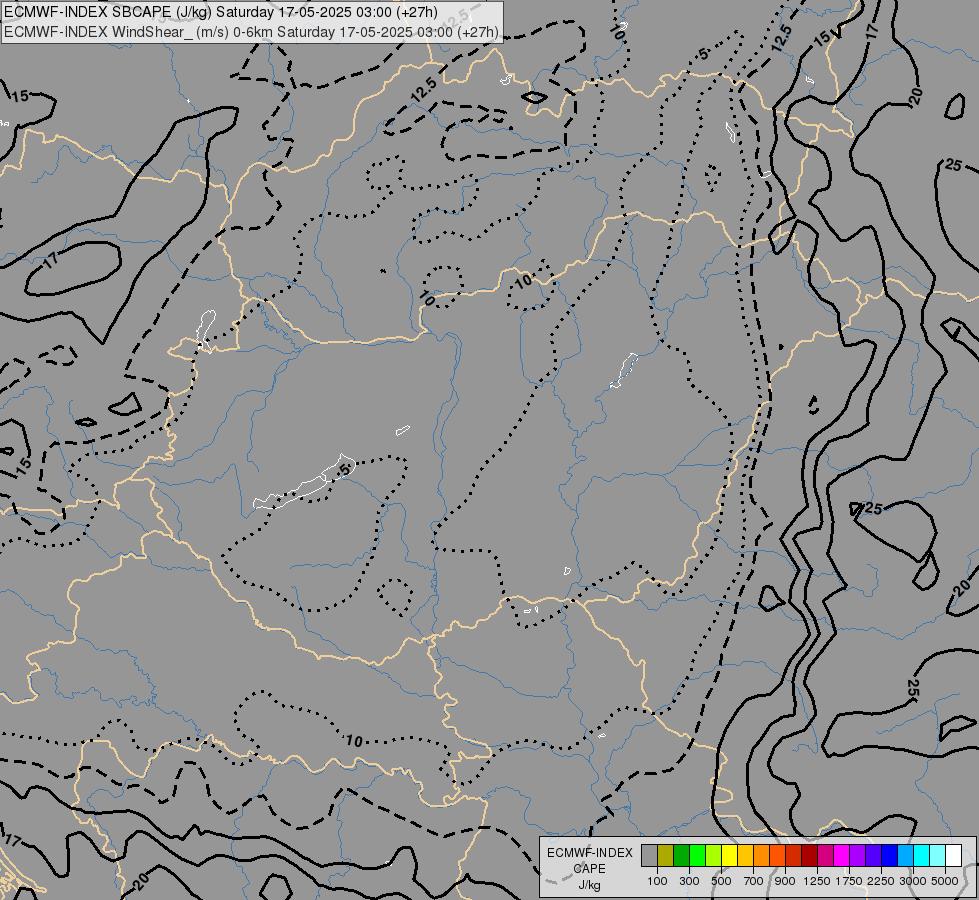Click the ECMWF-INDEX CAPE legend caption
This screenshot has height=900, width=979.
click(x=590, y=861)
